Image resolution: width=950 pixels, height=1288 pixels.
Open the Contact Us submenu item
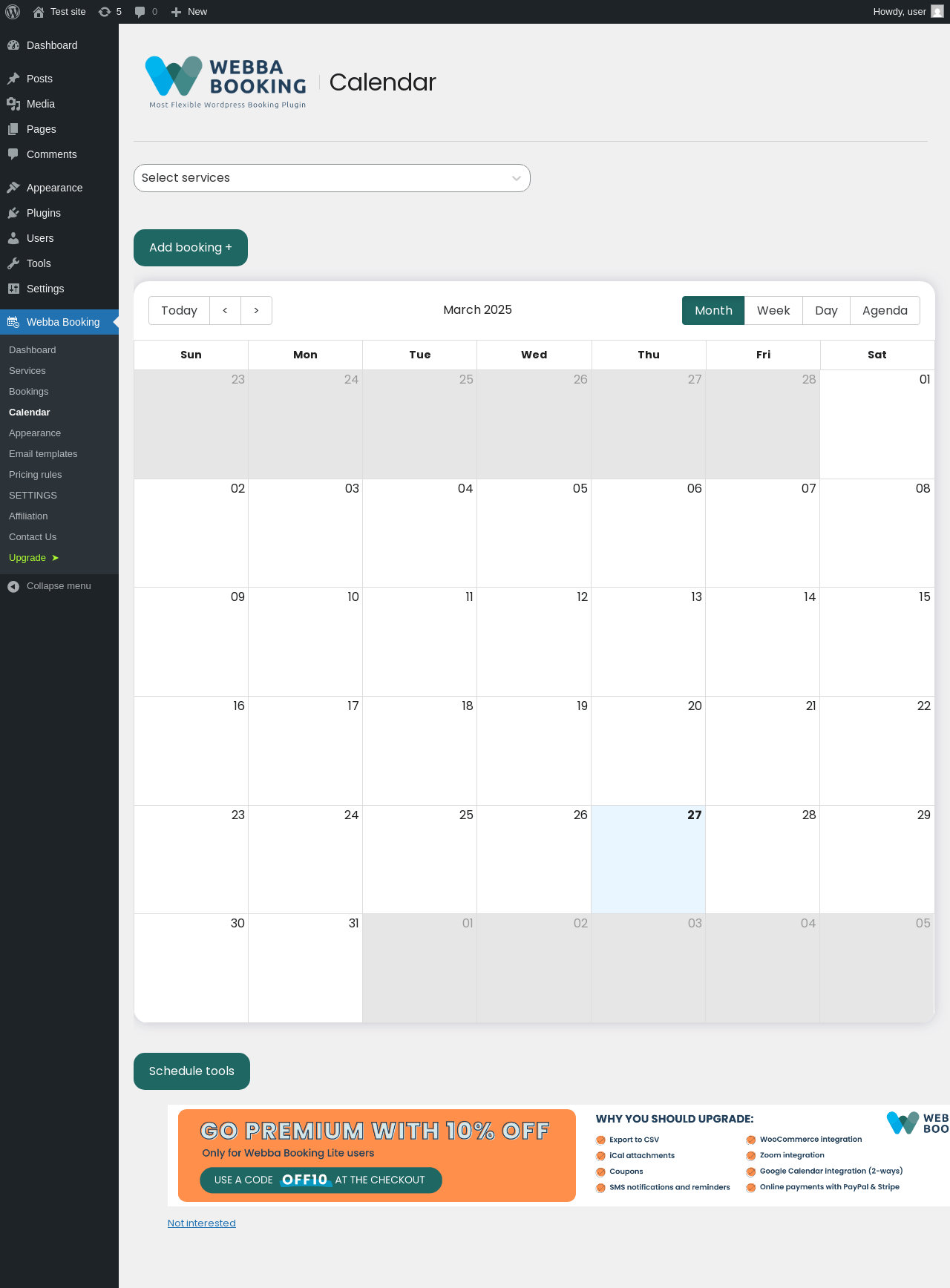click(59, 537)
